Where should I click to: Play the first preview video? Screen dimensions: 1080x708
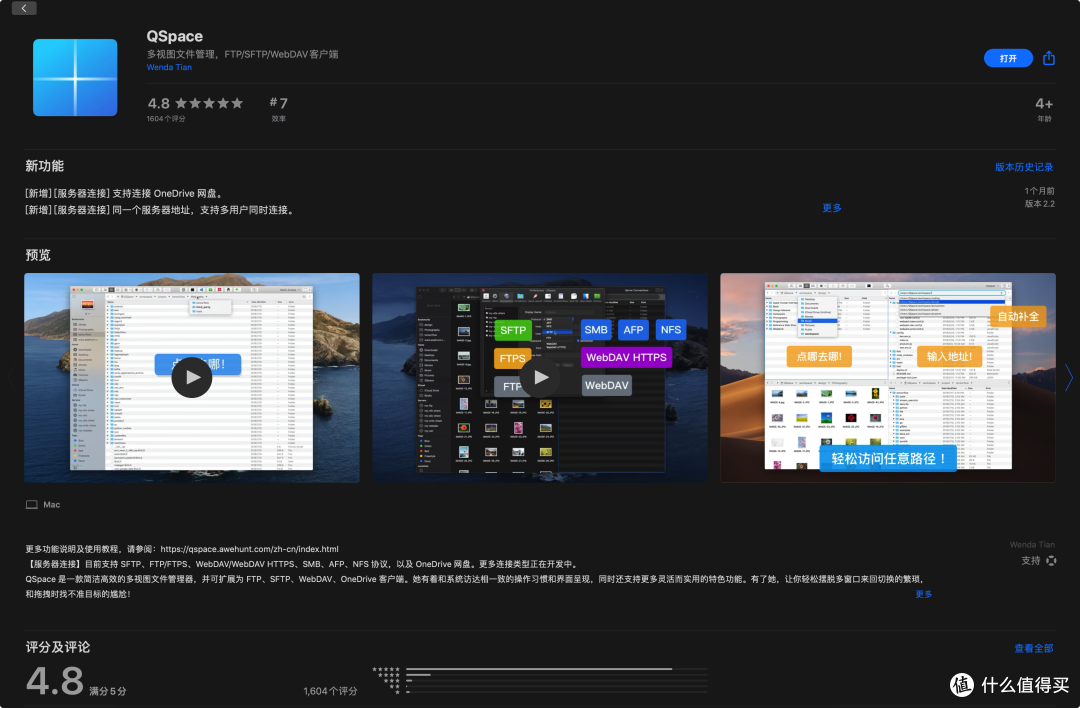[x=191, y=377]
